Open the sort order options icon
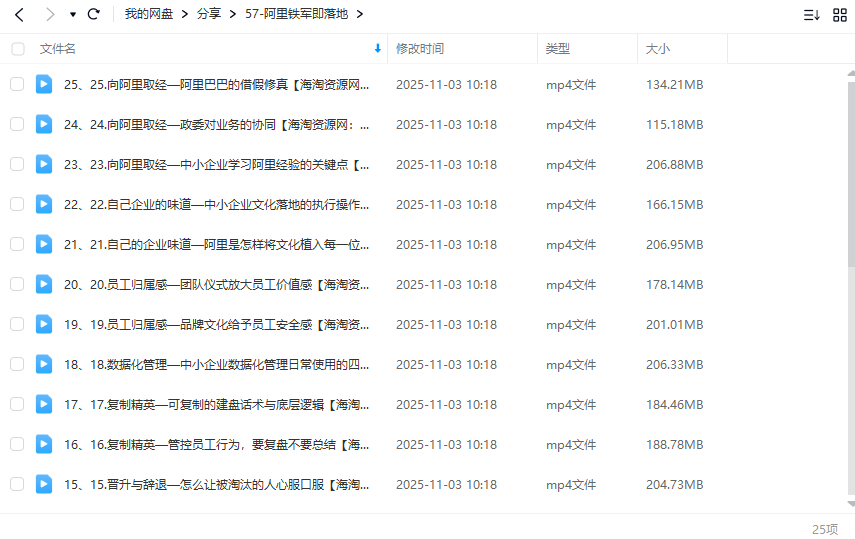The image size is (855, 539). [812, 15]
